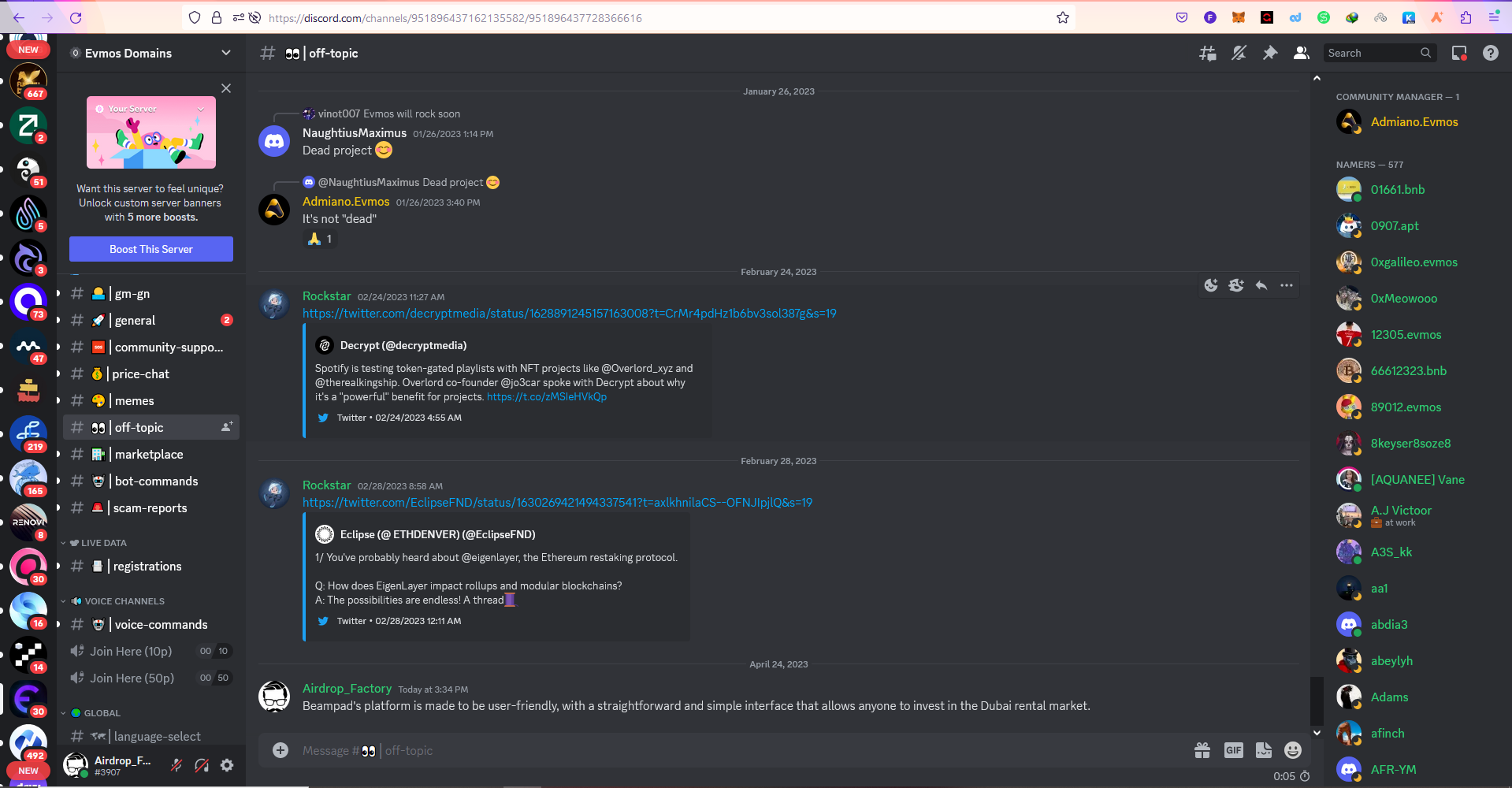Toggle microphone mute in user panel
This screenshot has height=788, width=1512.
176,765
